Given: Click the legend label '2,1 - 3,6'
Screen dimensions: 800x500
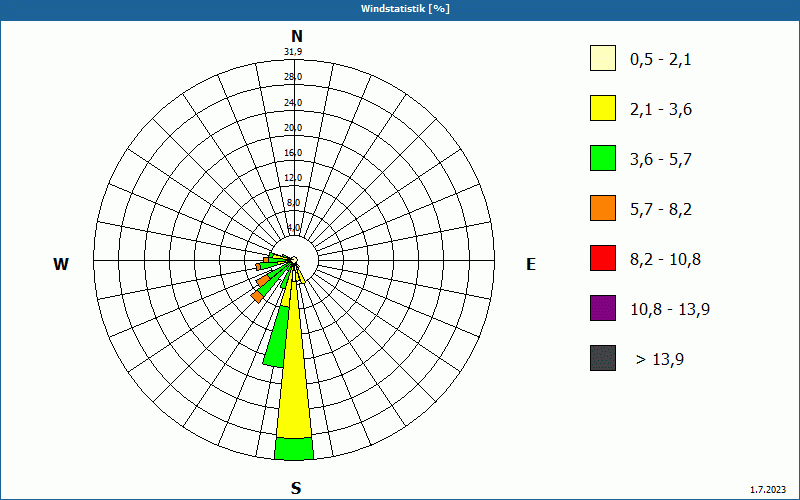Looking at the screenshot, I should [x=661, y=110].
